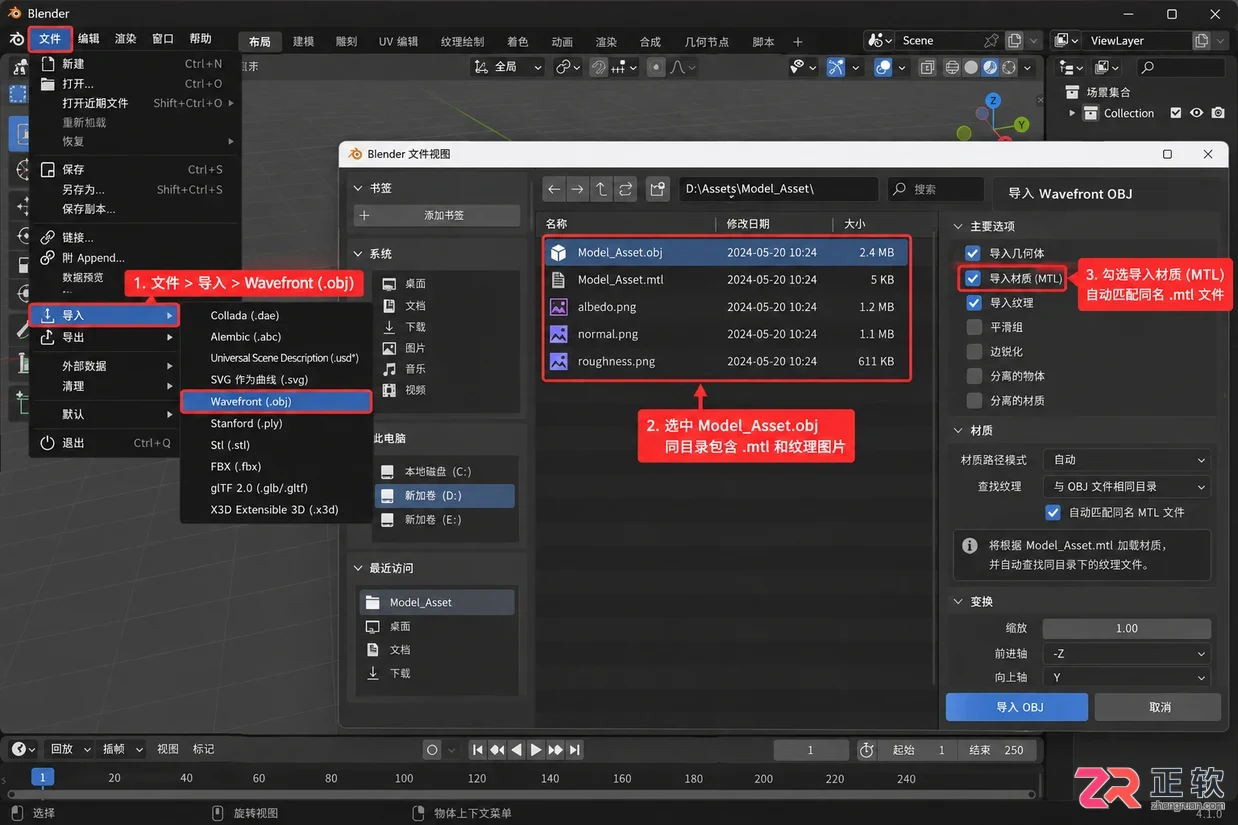Toggle proportional editing icon
Screen dimensions: 1238x825
coord(656,67)
